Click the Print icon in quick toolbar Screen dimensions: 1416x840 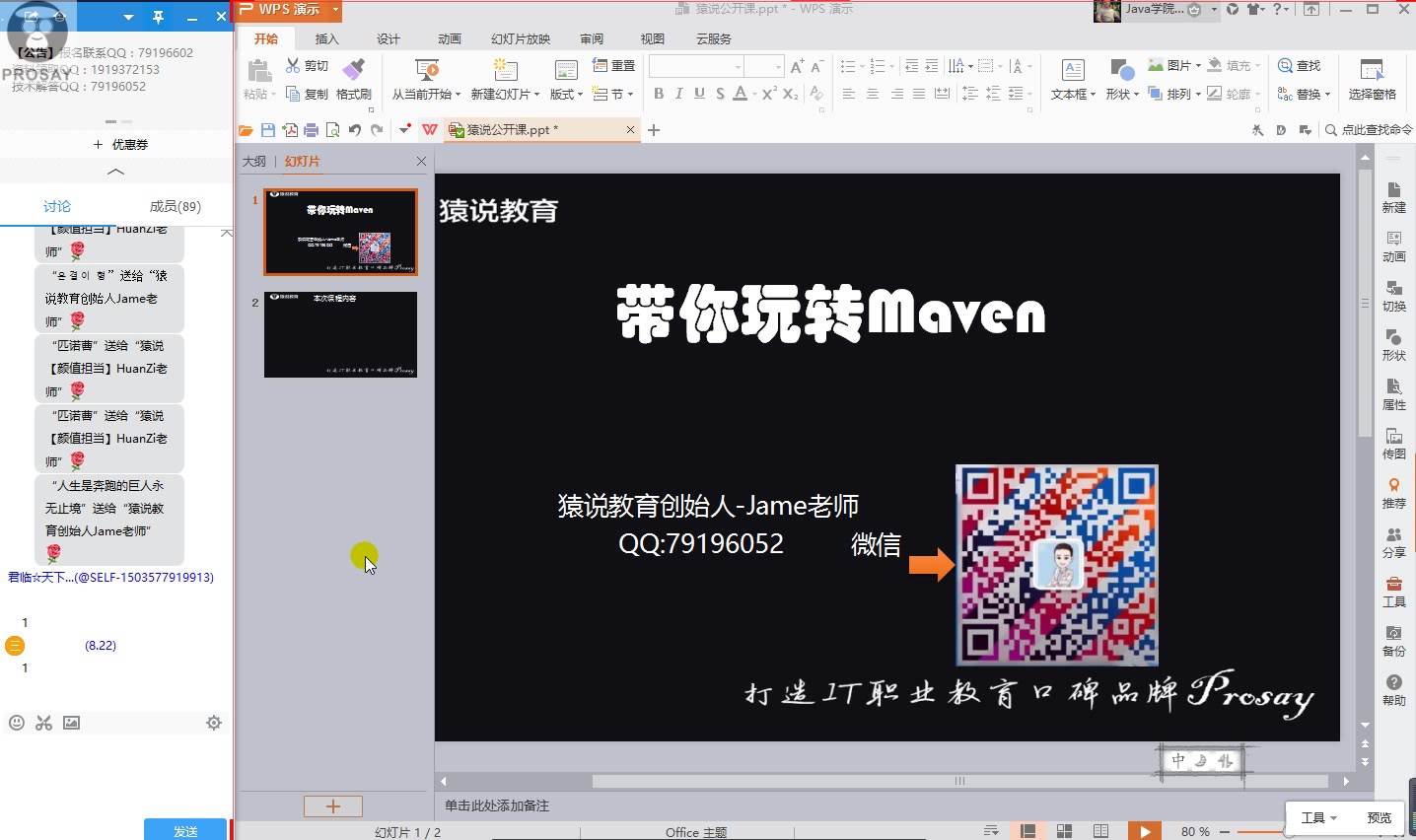(x=312, y=130)
